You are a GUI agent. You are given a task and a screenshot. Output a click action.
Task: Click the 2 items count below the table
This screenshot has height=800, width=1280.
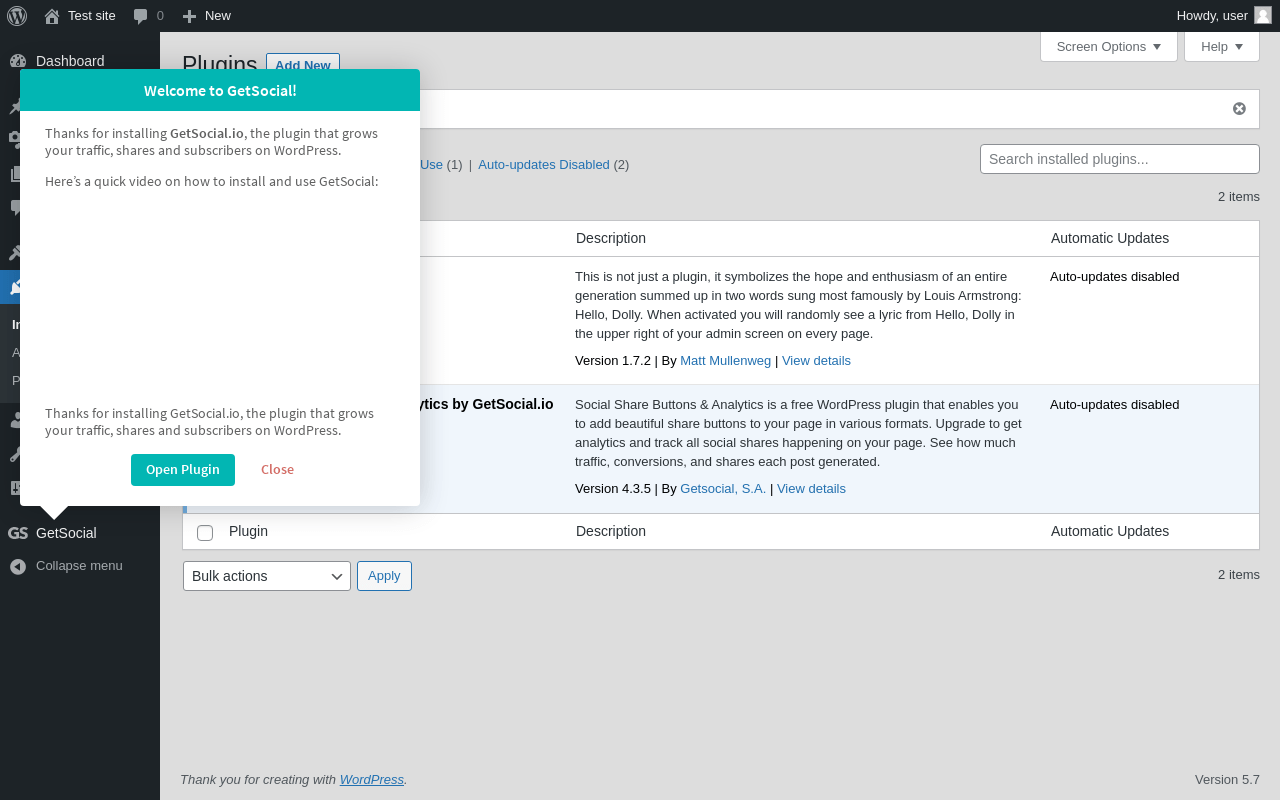1239,575
